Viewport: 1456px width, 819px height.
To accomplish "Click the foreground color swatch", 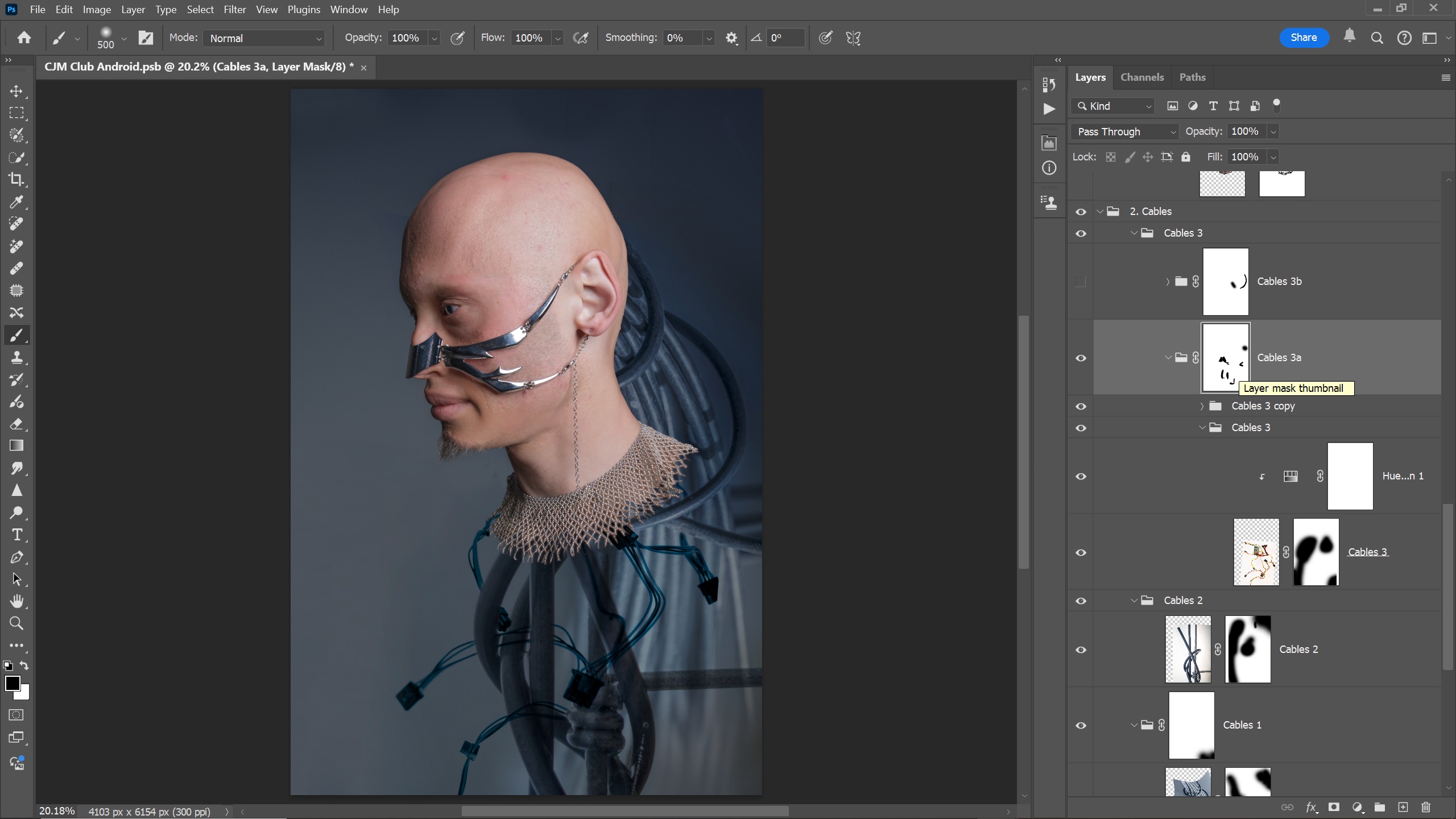I will tap(13, 683).
